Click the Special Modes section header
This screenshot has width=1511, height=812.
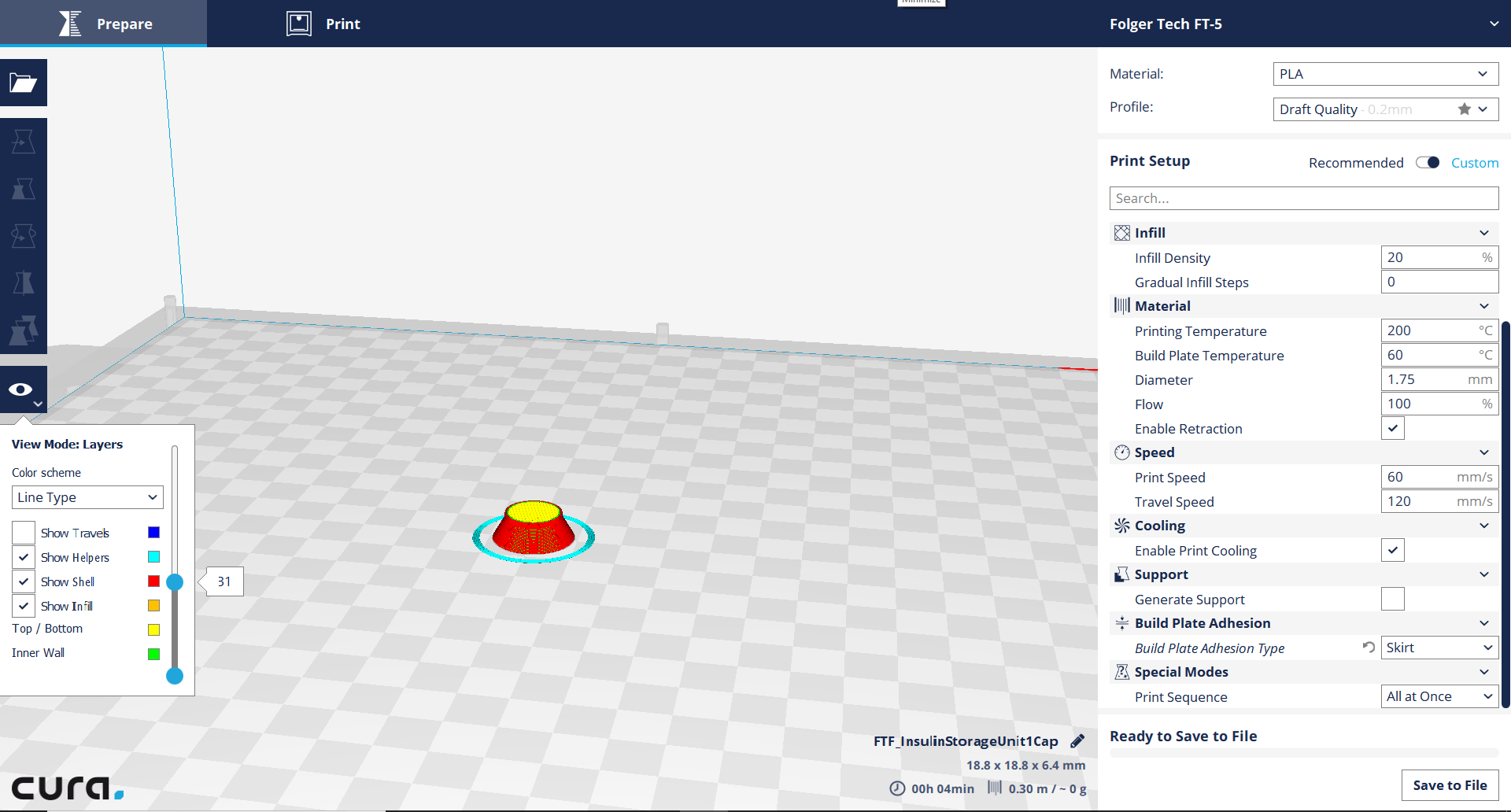[x=1304, y=672]
